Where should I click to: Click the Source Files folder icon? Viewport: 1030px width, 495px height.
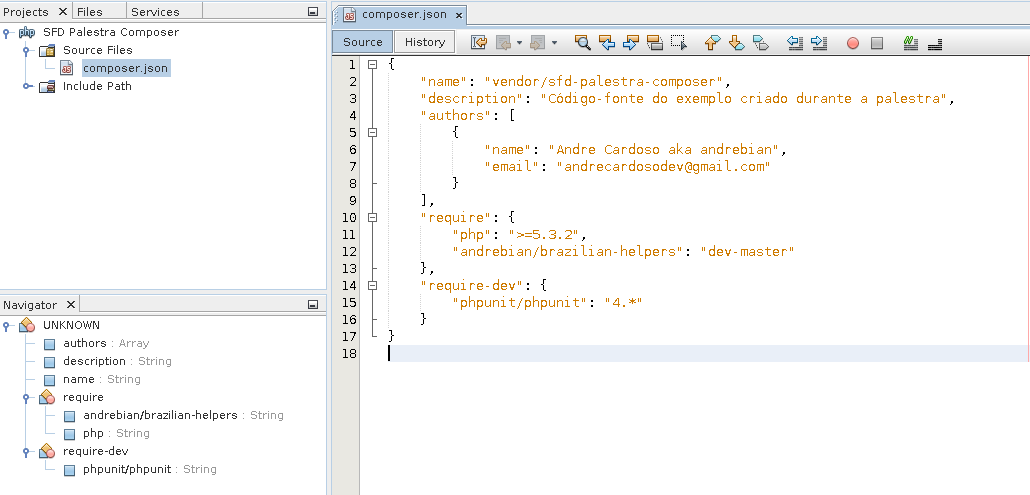[47, 51]
